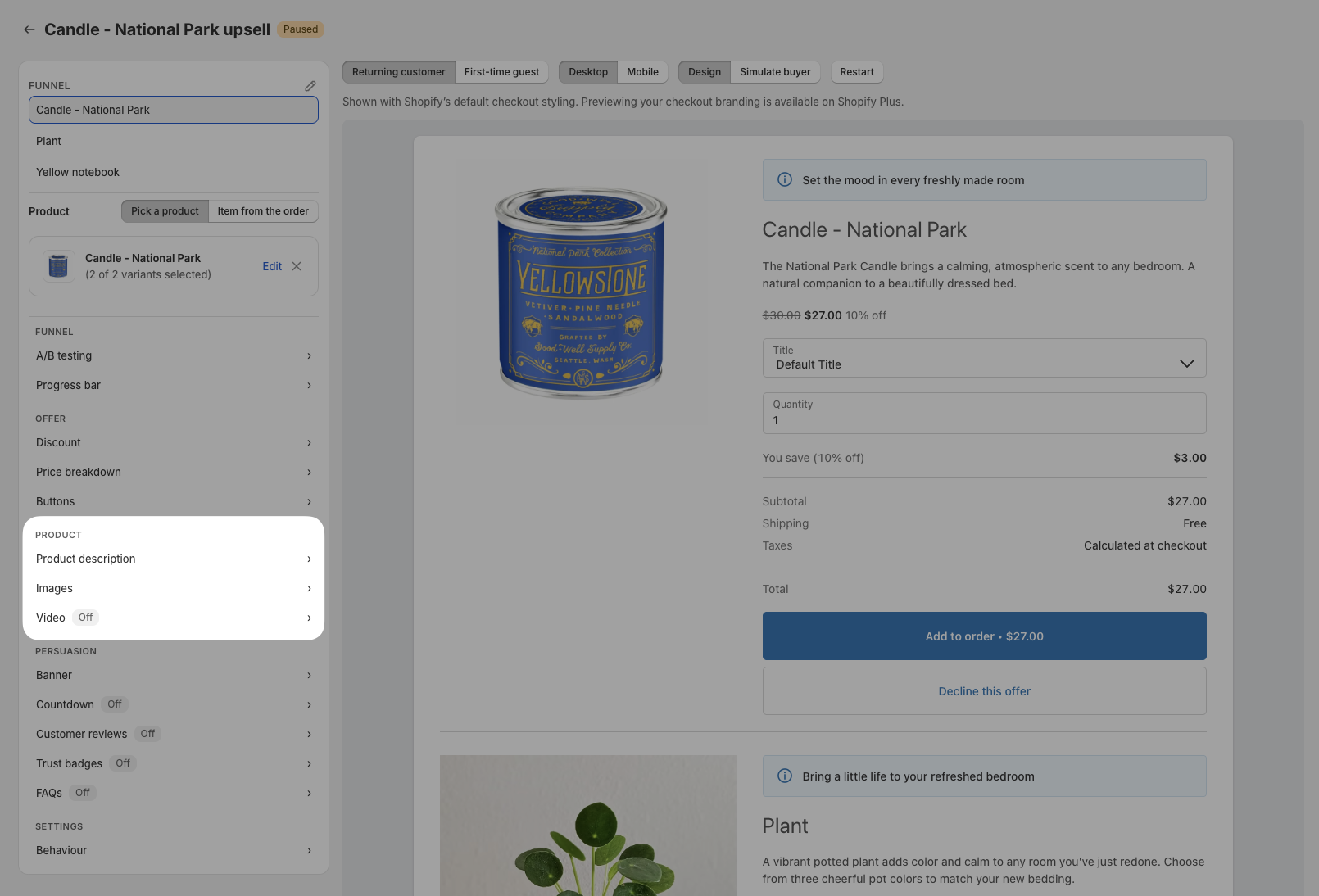
Task: Edit funnel name with pencil icon
Action: [310, 86]
